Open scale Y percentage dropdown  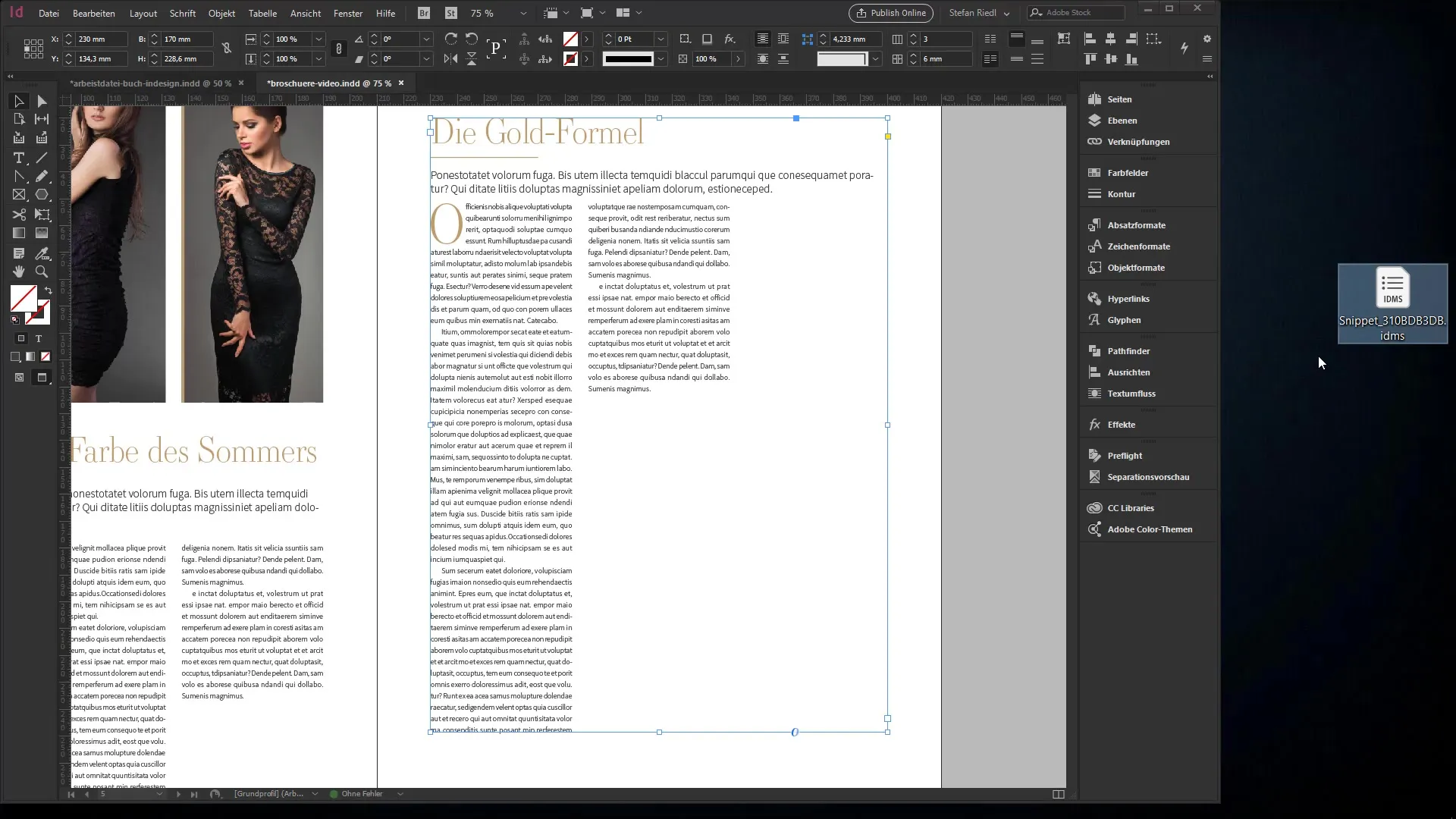pyautogui.click(x=318, y=58)
